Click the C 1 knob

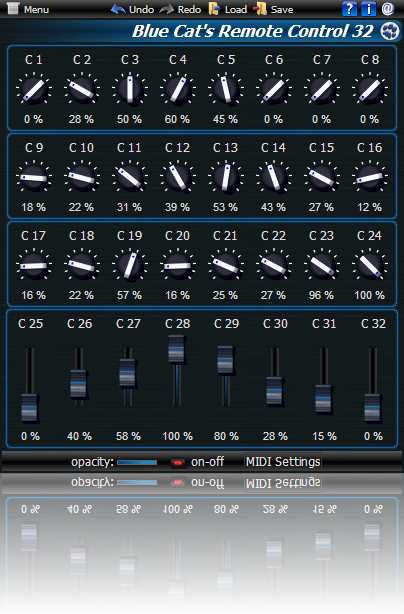(x=34, y=90)
